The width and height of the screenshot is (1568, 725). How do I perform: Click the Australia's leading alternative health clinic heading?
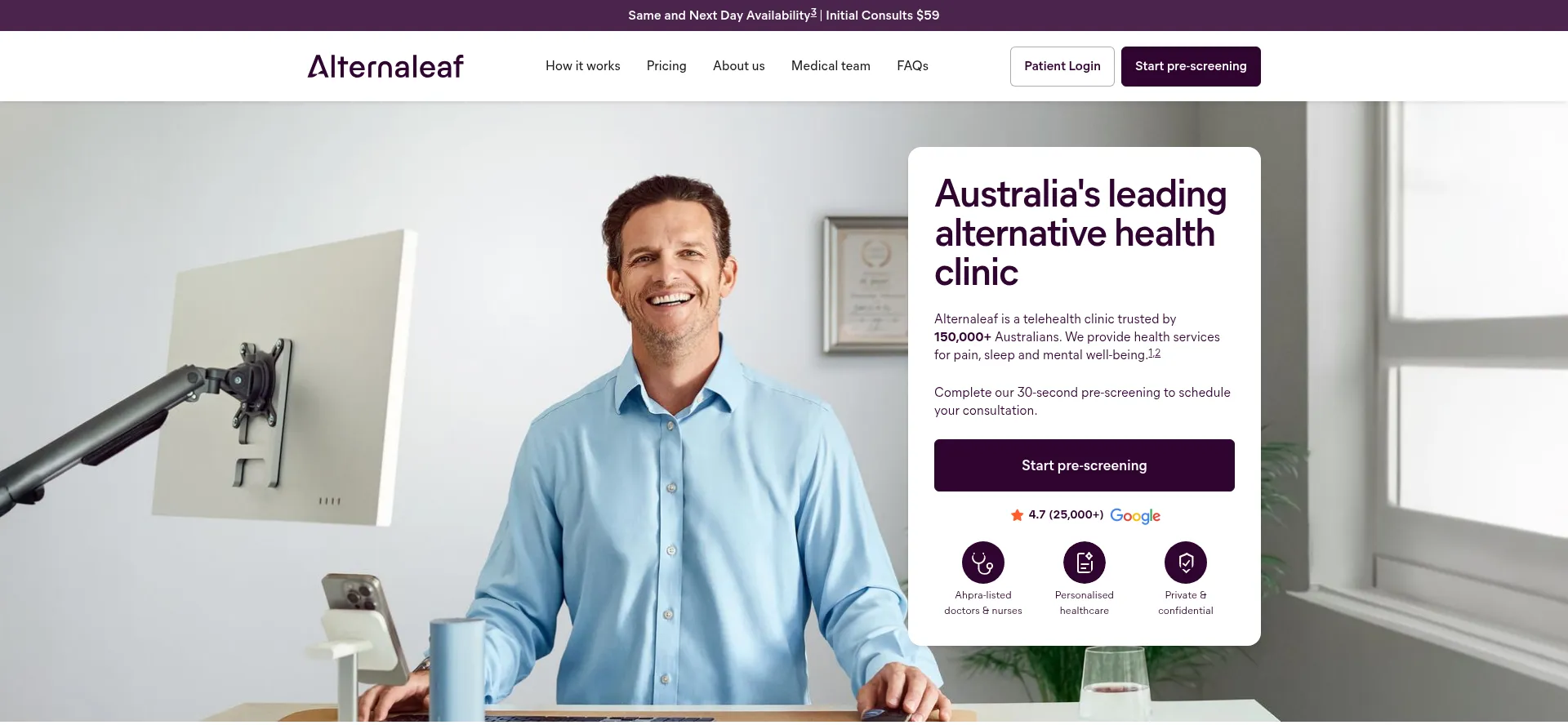click(x=1080, y=233)
